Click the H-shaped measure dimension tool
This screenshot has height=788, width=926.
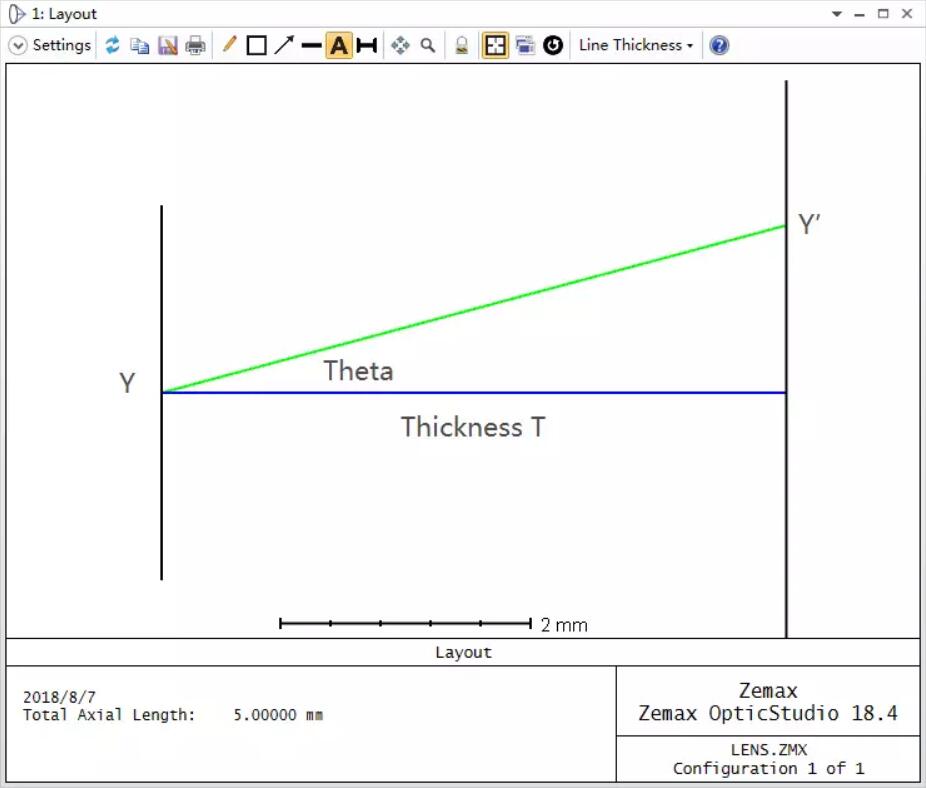click(x=367, y=45)
